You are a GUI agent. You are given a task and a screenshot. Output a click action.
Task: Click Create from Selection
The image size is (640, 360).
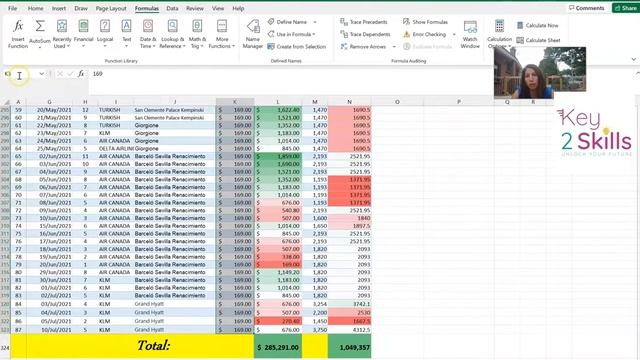(x=297, y=47)
